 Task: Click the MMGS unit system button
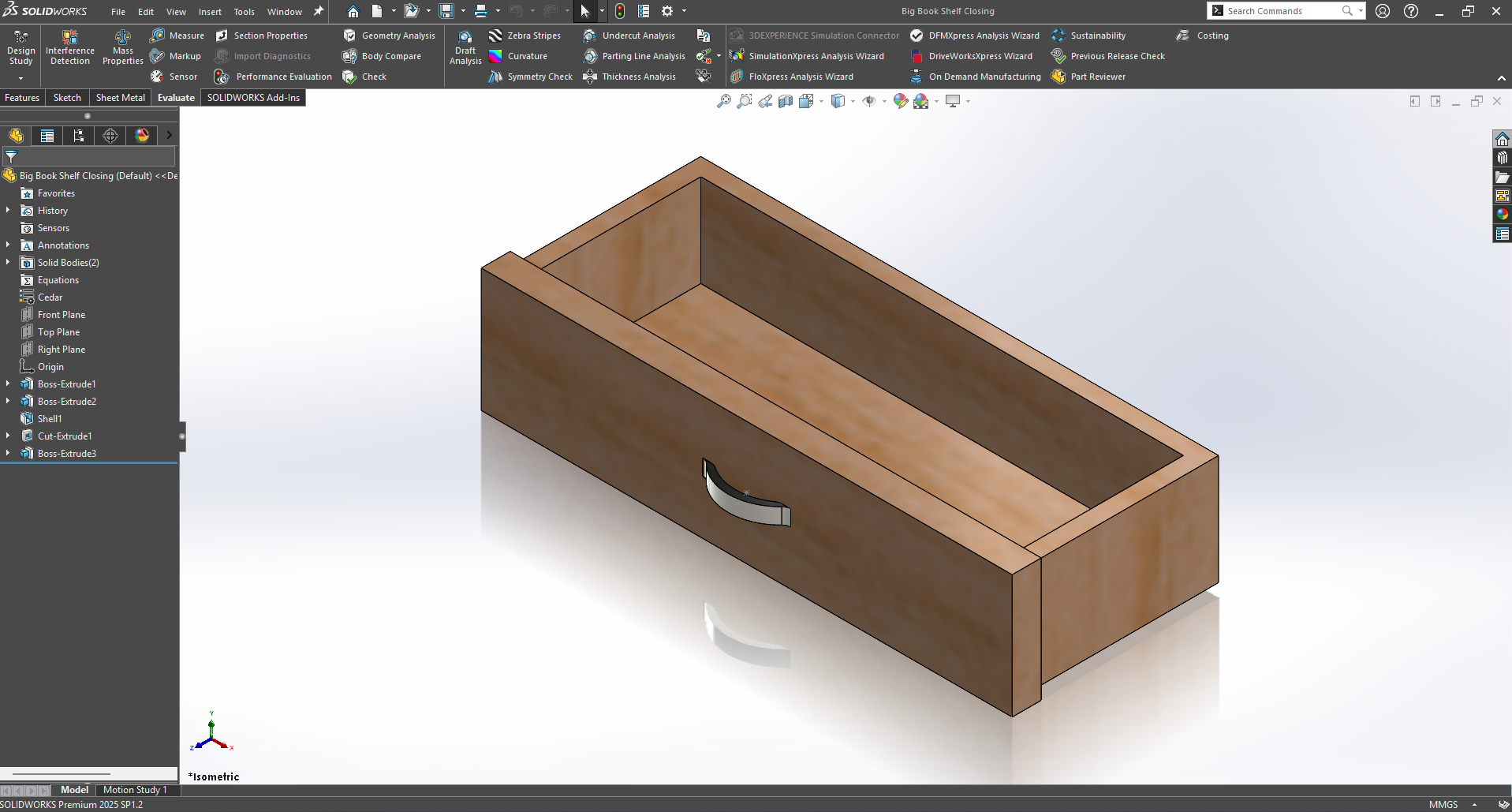click(x=1443, y=804)
